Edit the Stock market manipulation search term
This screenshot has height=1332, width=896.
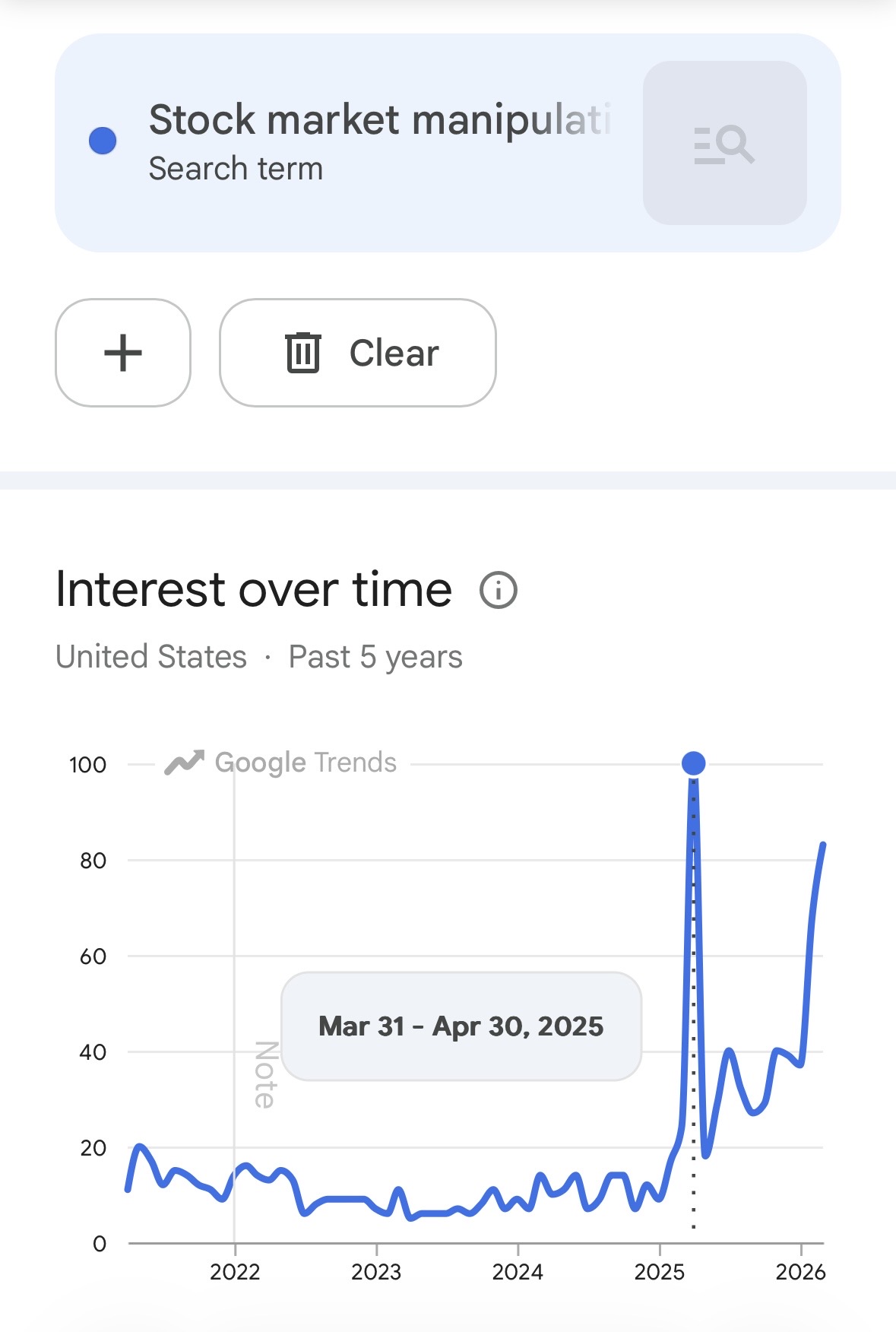(x=378, y=120)
